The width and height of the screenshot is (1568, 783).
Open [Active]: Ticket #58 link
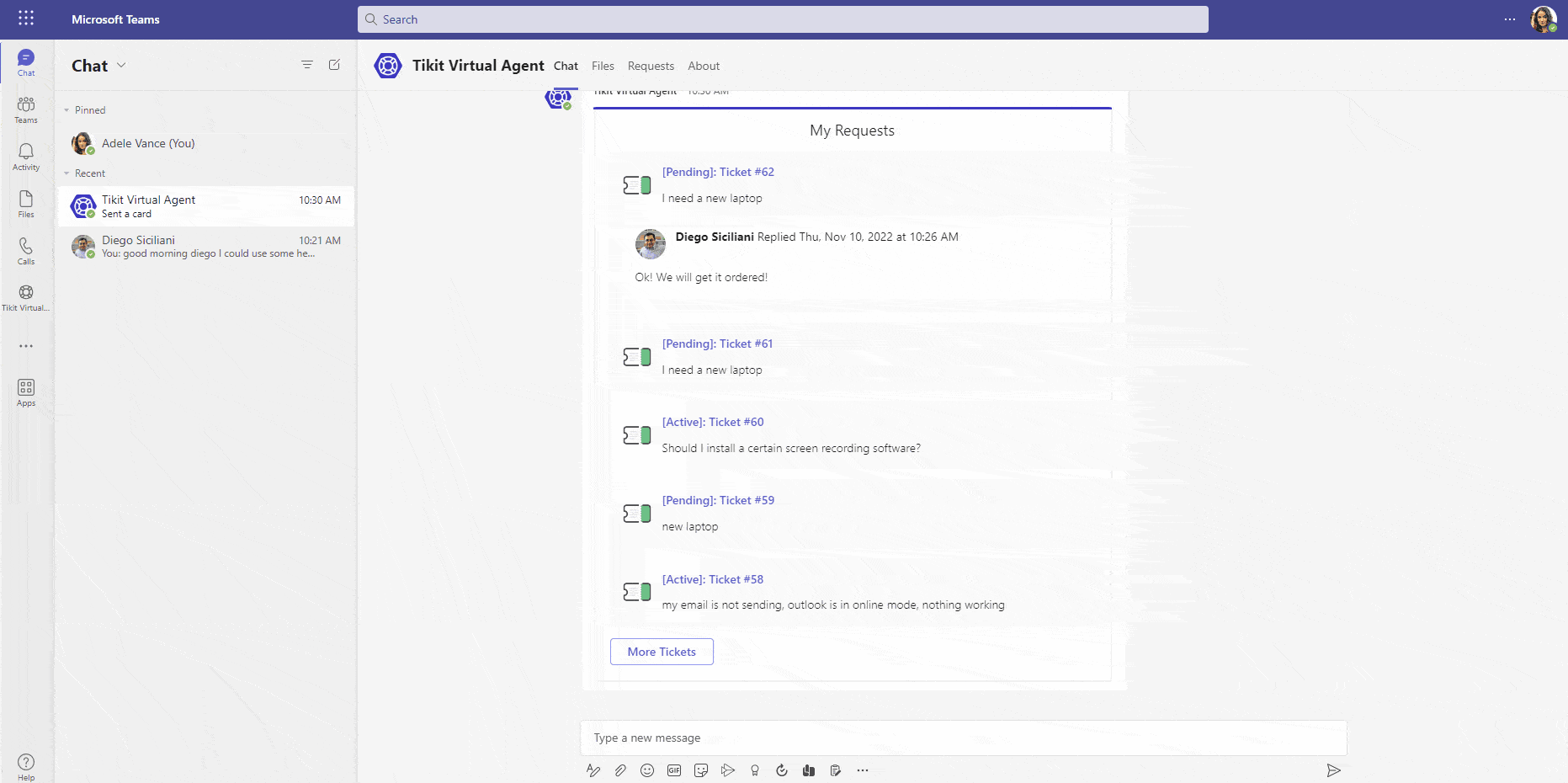tap(713, 579)
